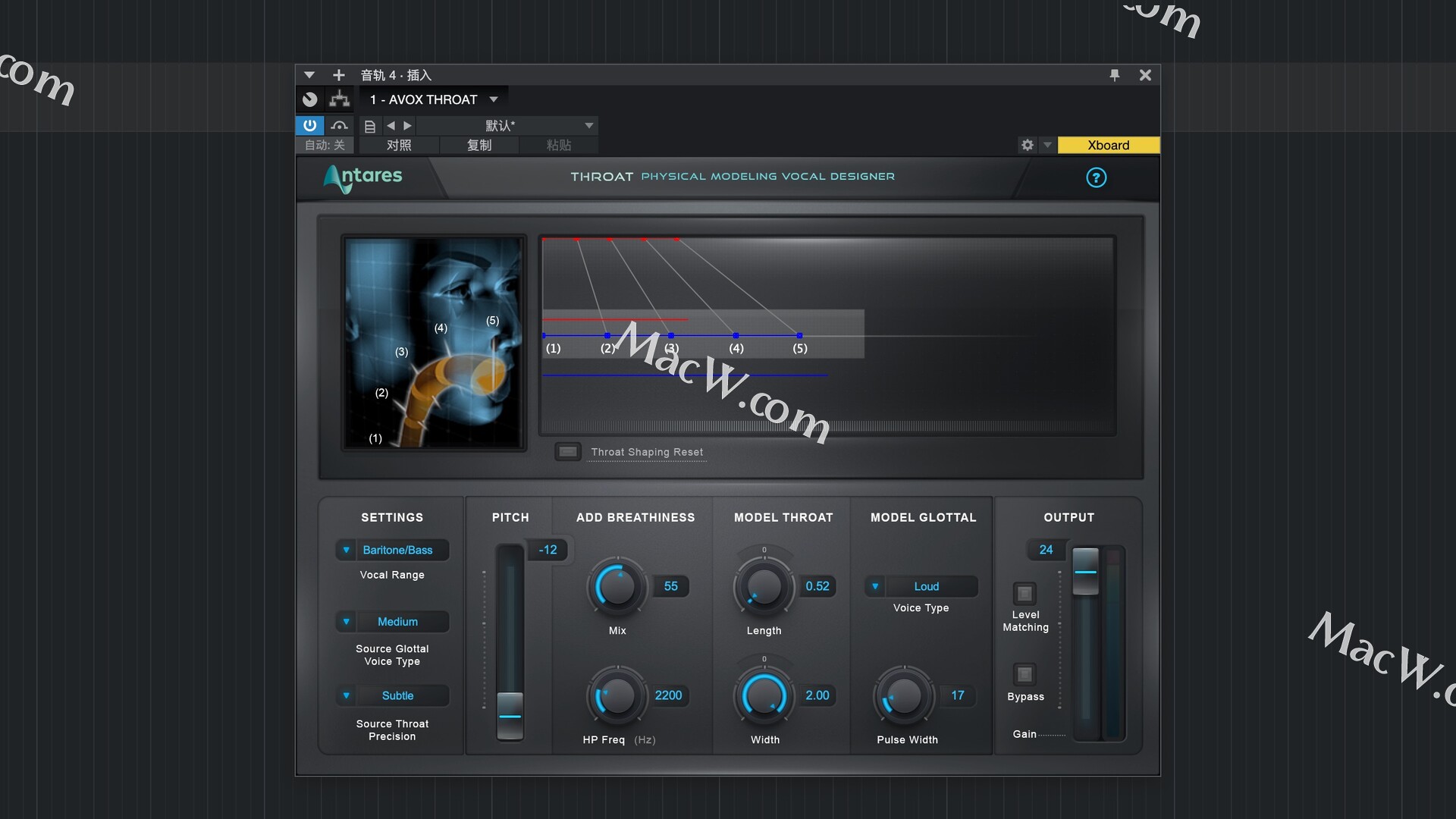Open the Model Glottal Voice Type Loud dropdown
1456x819 pixels.
click(921, 586)
